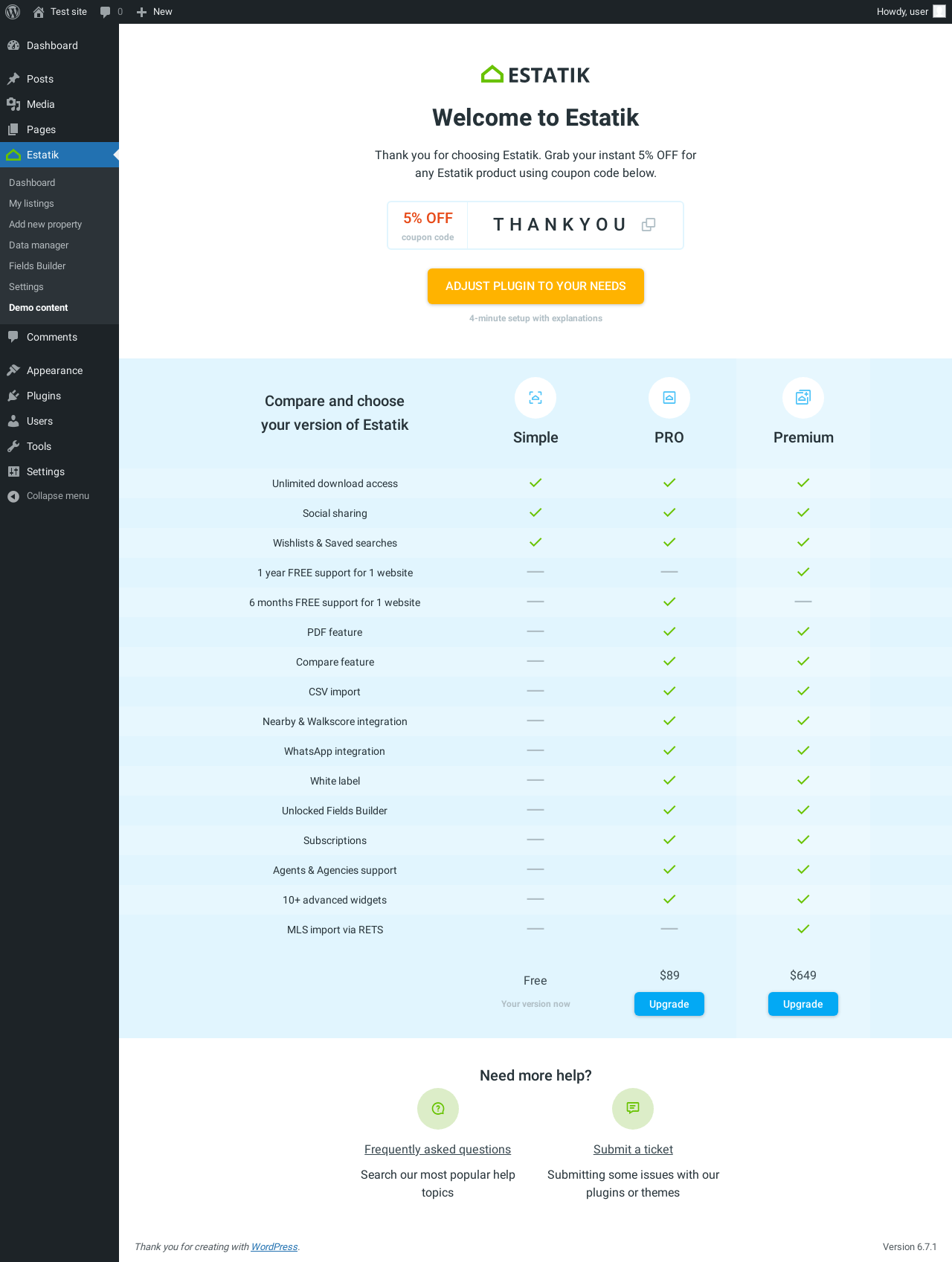Click the Settings sliders icon in sidebar
Viewport: 952px width, 1262px height.
[13, 471]
